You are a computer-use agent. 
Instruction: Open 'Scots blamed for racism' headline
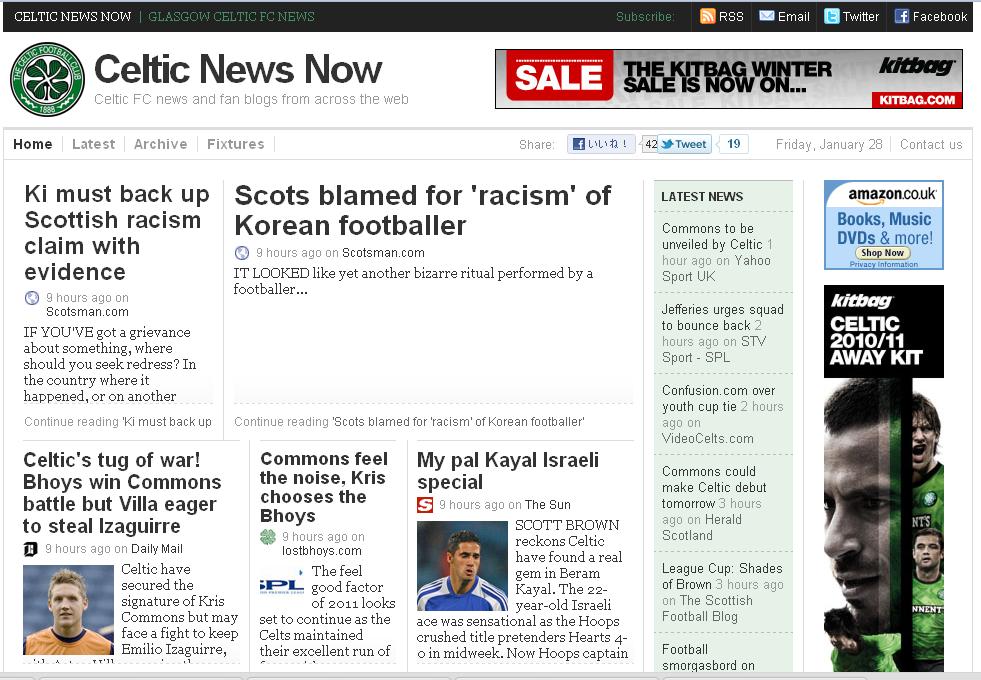422,209
